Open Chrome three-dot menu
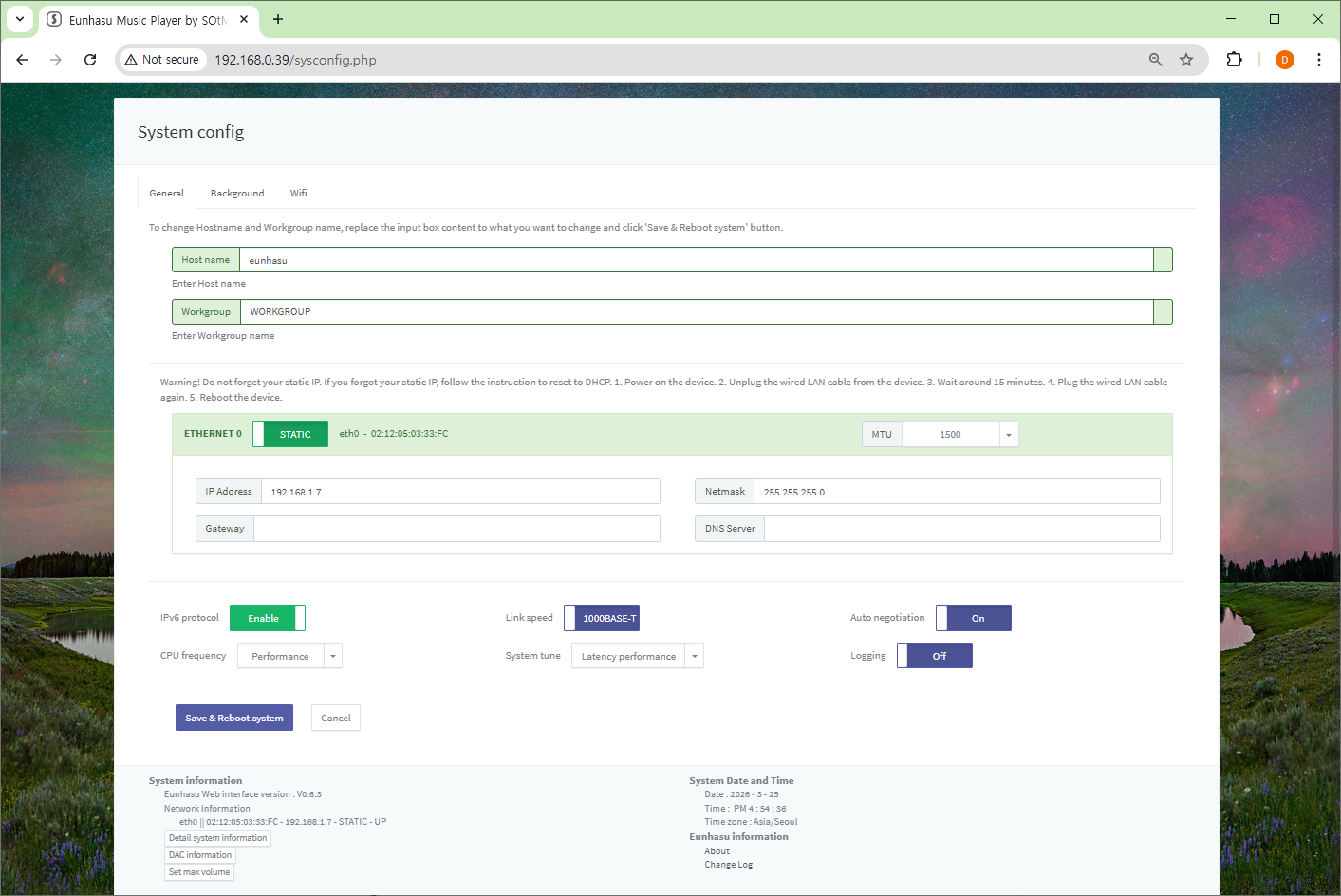 [1318, 60]
